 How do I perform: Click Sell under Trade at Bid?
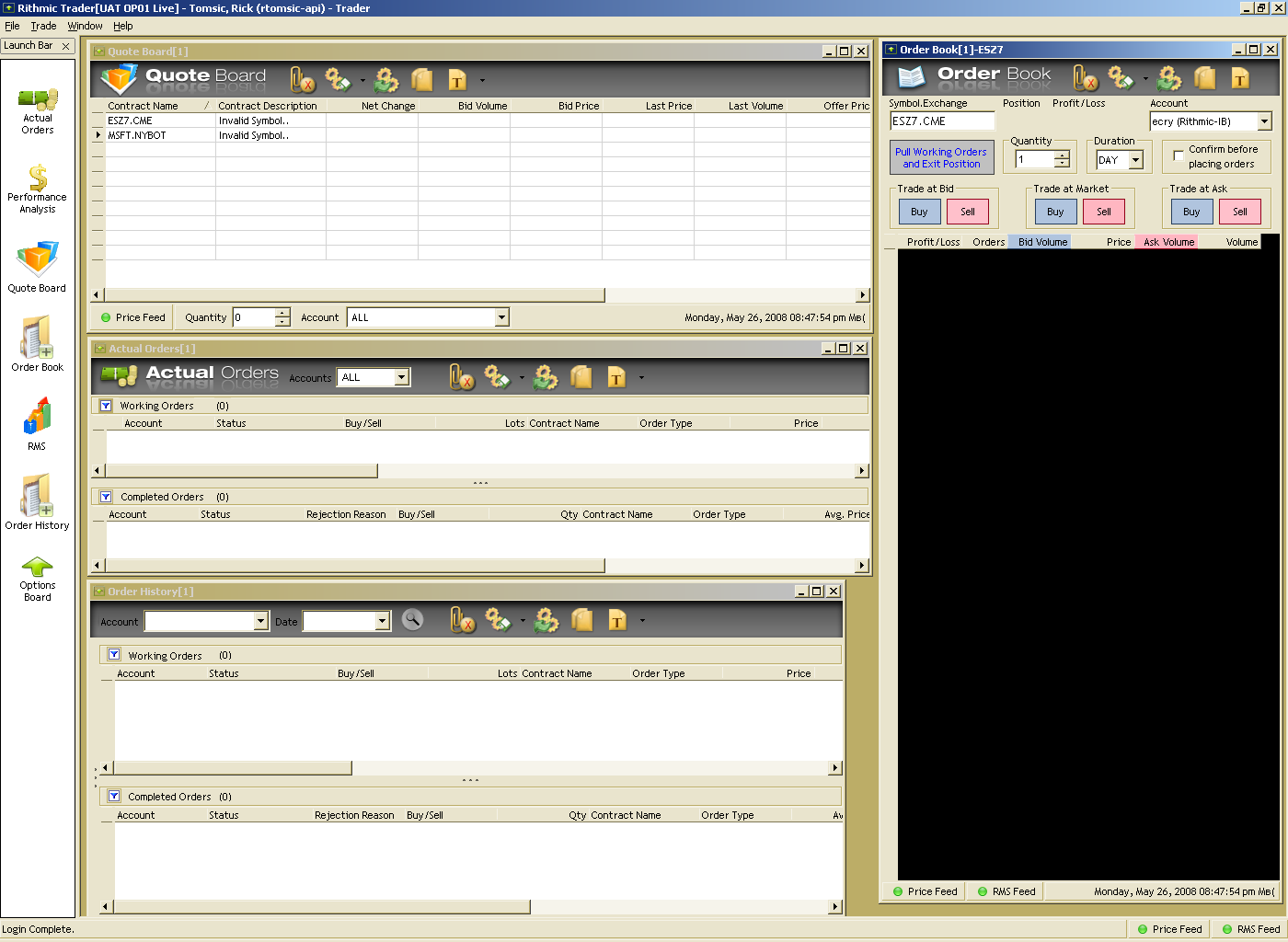(968, 212)
